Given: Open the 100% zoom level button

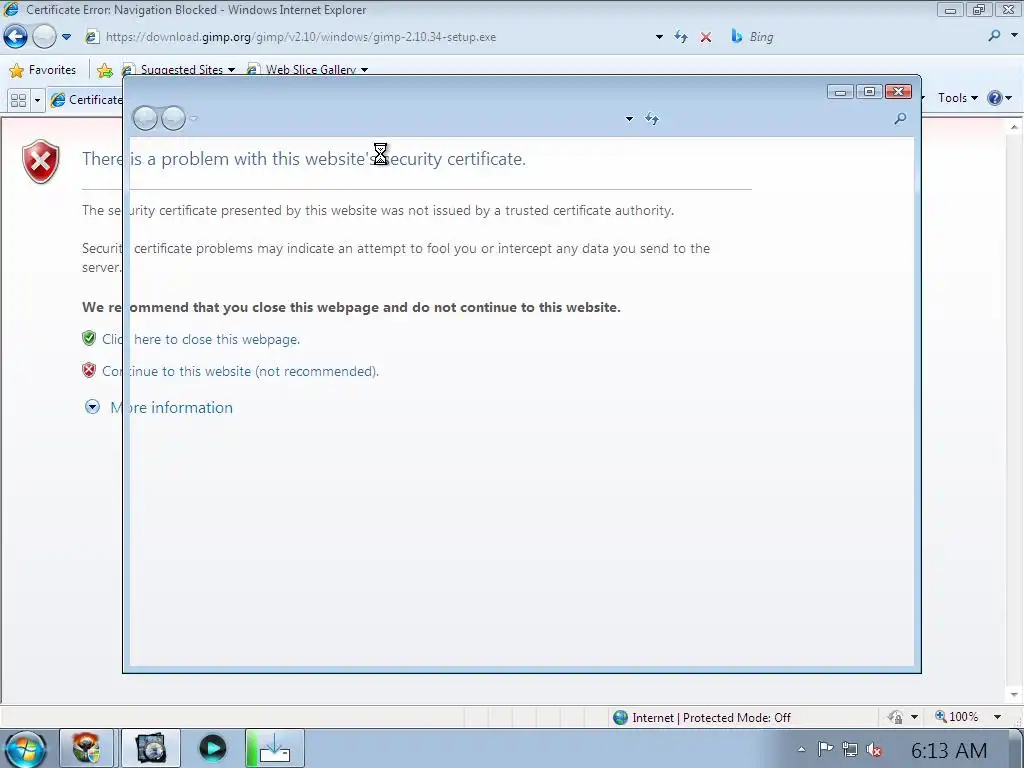Looking at the screenshot, I should point(957,717).
